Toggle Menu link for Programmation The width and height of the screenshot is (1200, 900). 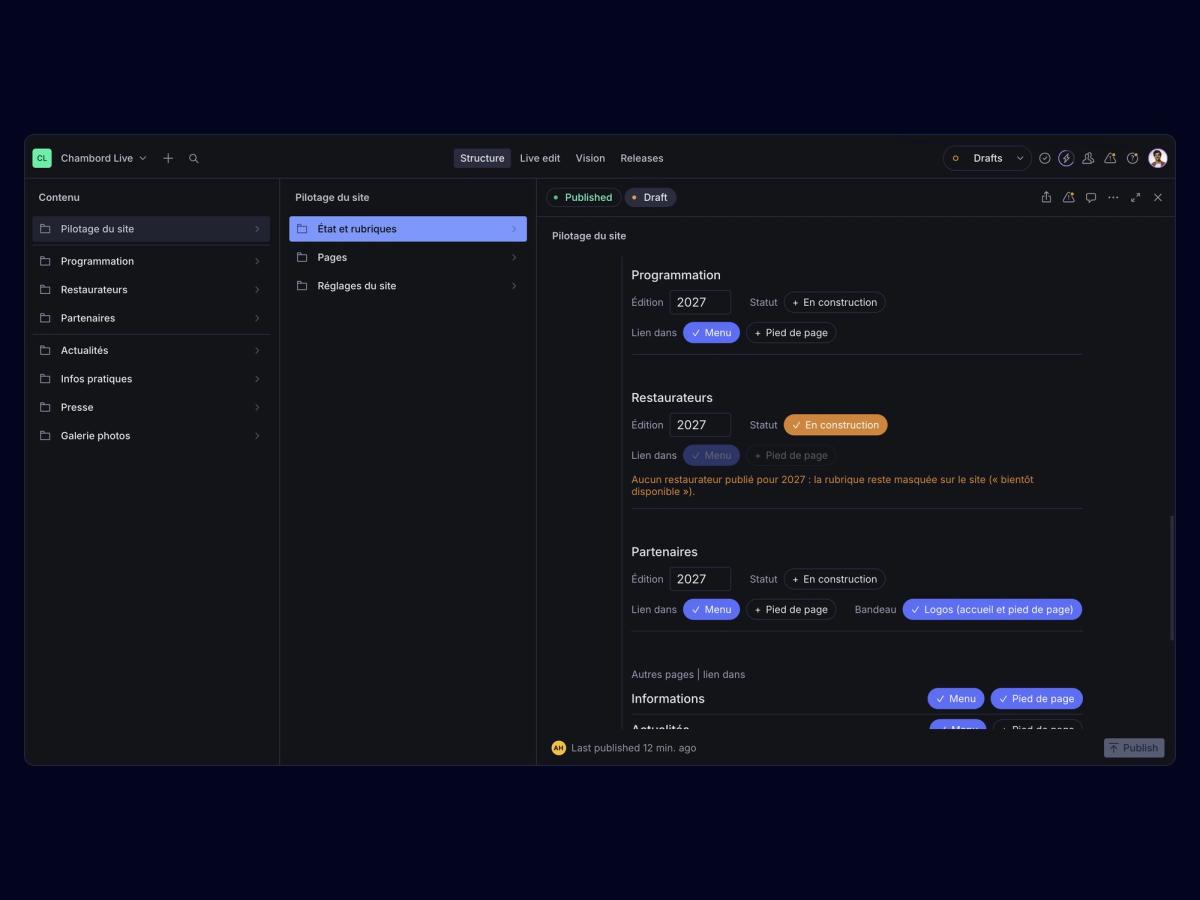coord(711,333)
